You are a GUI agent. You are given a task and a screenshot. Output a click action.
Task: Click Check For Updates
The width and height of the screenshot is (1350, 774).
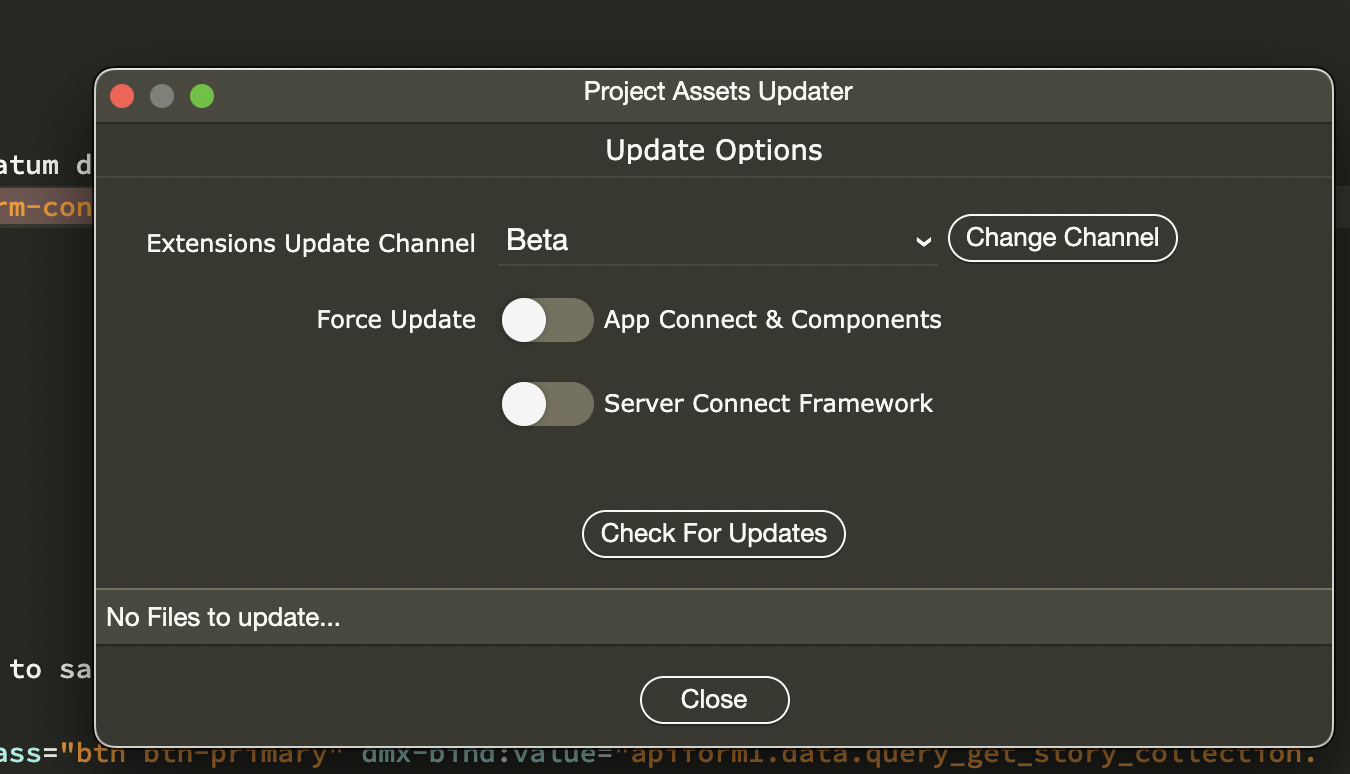coord(714,534)
